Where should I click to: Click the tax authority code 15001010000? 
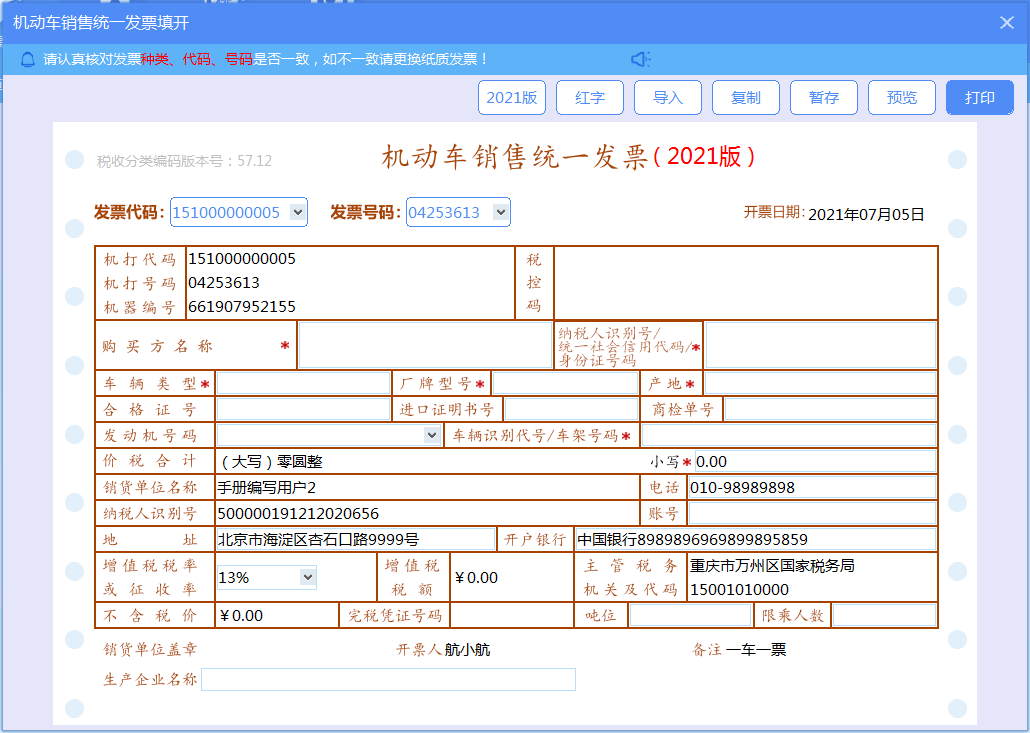739,590
